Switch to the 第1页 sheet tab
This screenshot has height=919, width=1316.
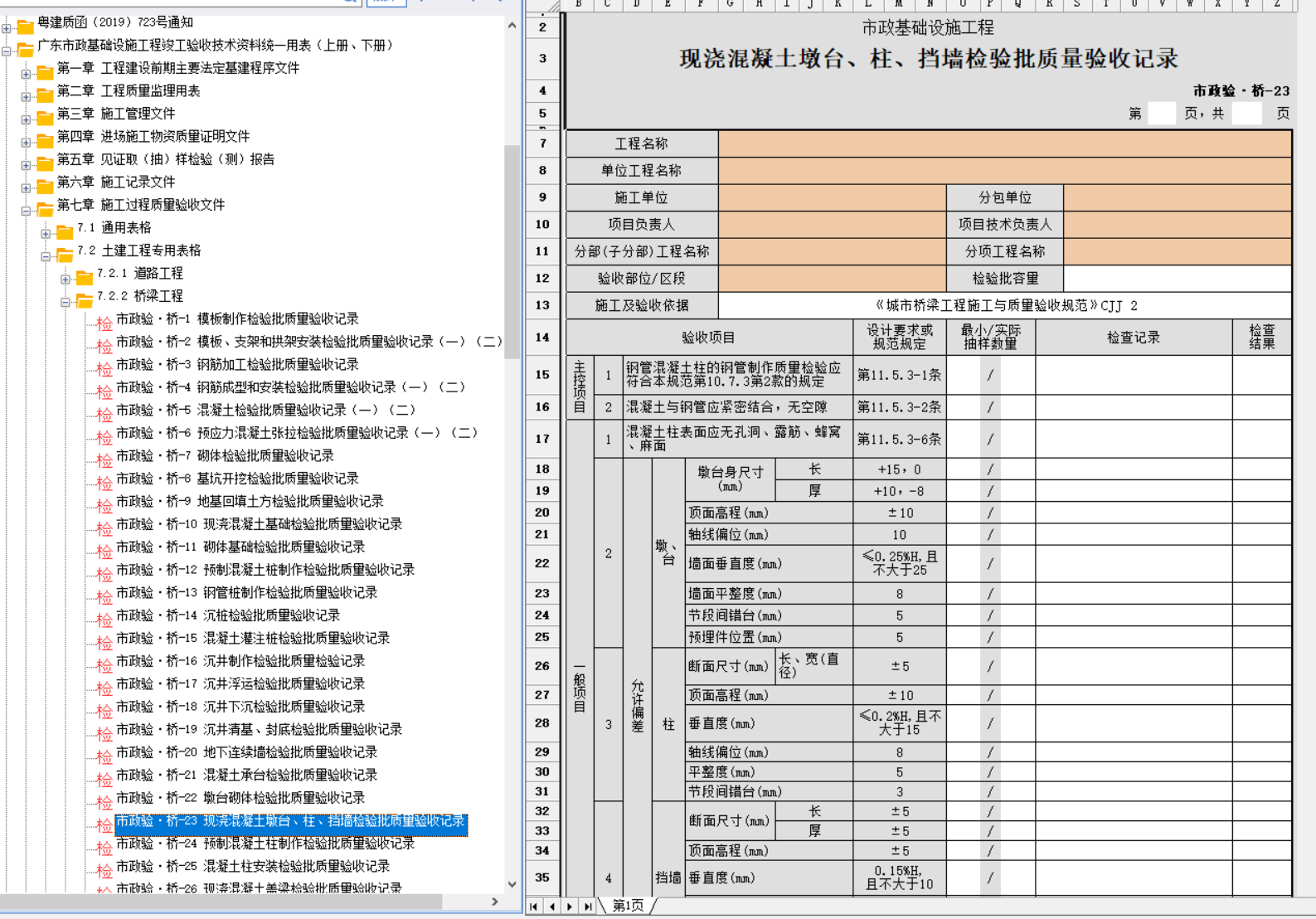coord(627,906)
